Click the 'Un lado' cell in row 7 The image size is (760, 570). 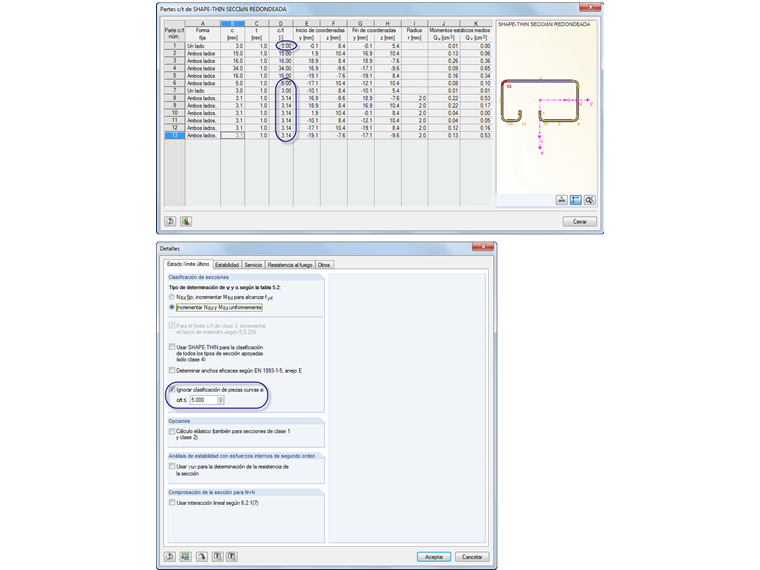coord(203,91)
